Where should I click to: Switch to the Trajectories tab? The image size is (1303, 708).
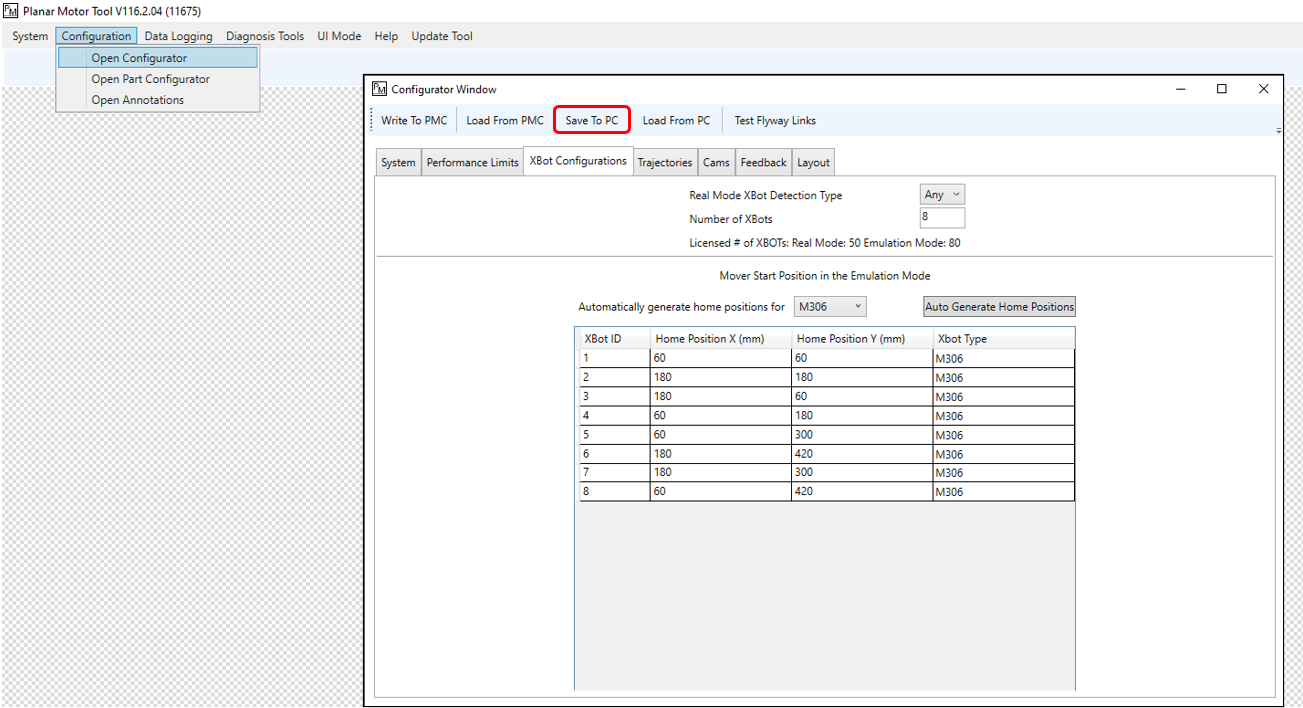point(664,163)
